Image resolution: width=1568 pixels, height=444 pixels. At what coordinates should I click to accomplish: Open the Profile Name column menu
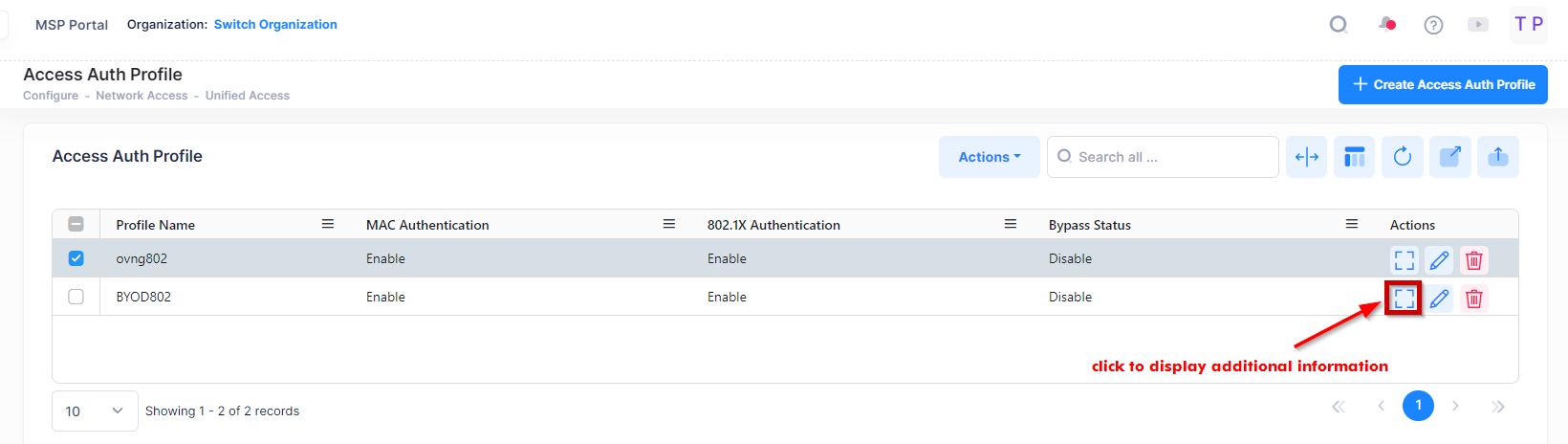click(328, 224)
